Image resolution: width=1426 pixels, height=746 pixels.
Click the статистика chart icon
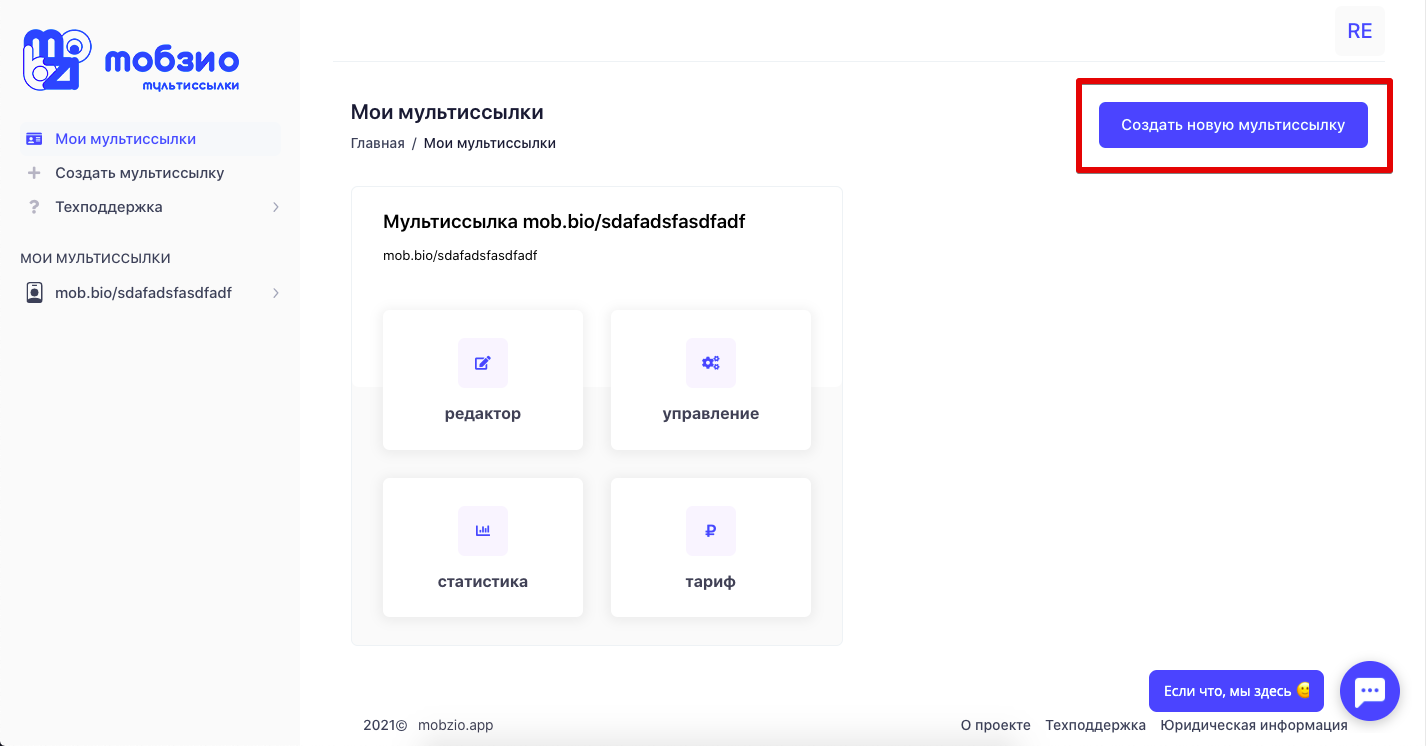coord(483,531)
